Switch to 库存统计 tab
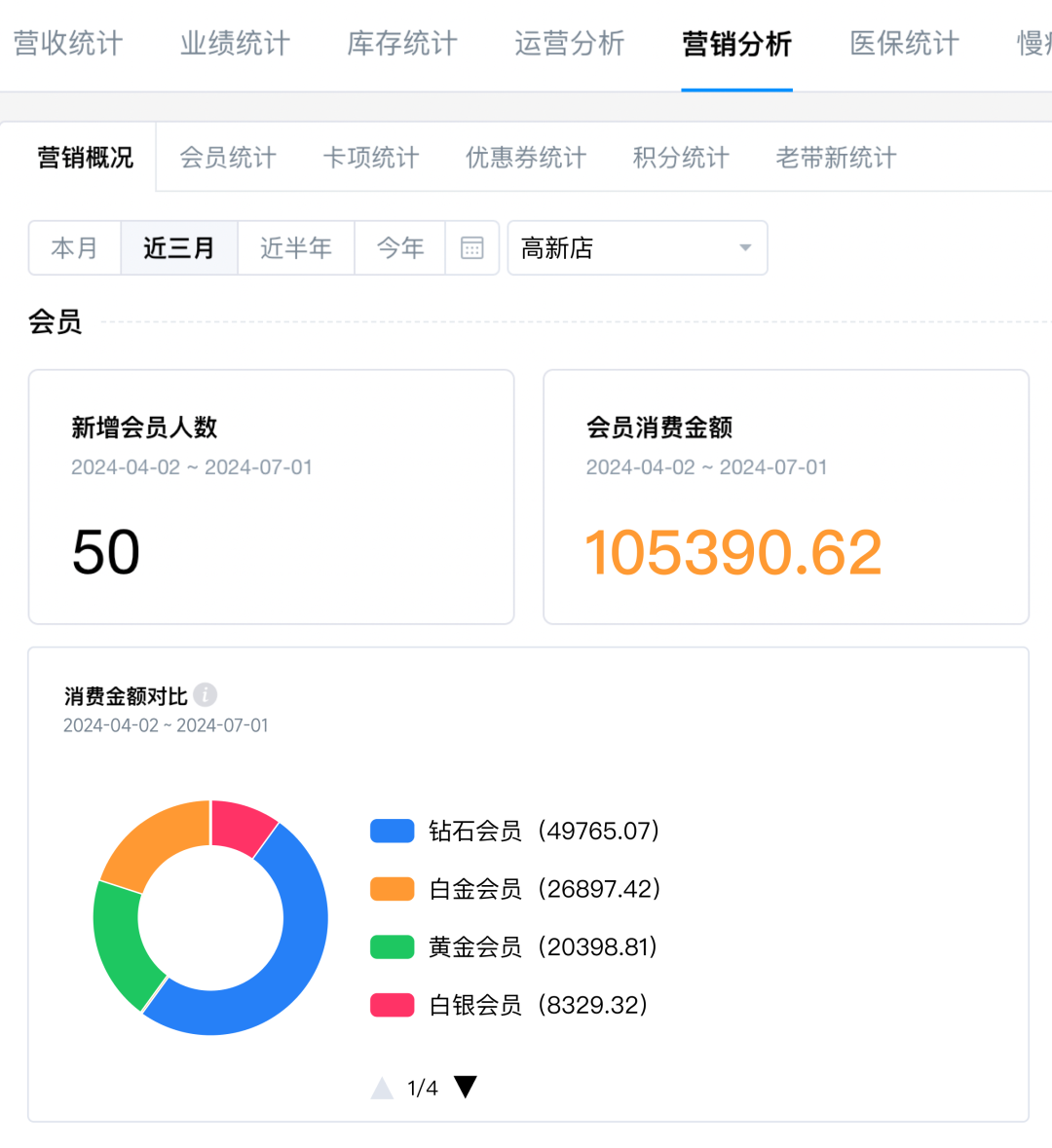1052x1148 pixels. [402, 44]
